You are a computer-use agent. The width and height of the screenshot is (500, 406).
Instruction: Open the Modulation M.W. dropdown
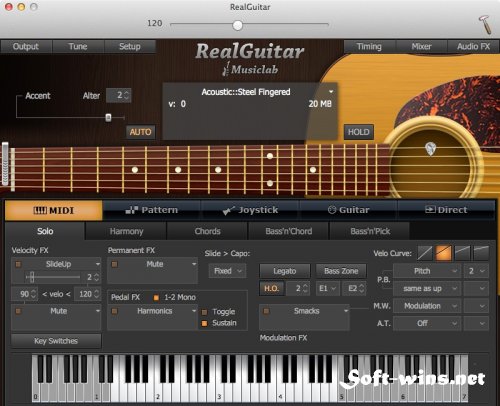click(427, 306)
